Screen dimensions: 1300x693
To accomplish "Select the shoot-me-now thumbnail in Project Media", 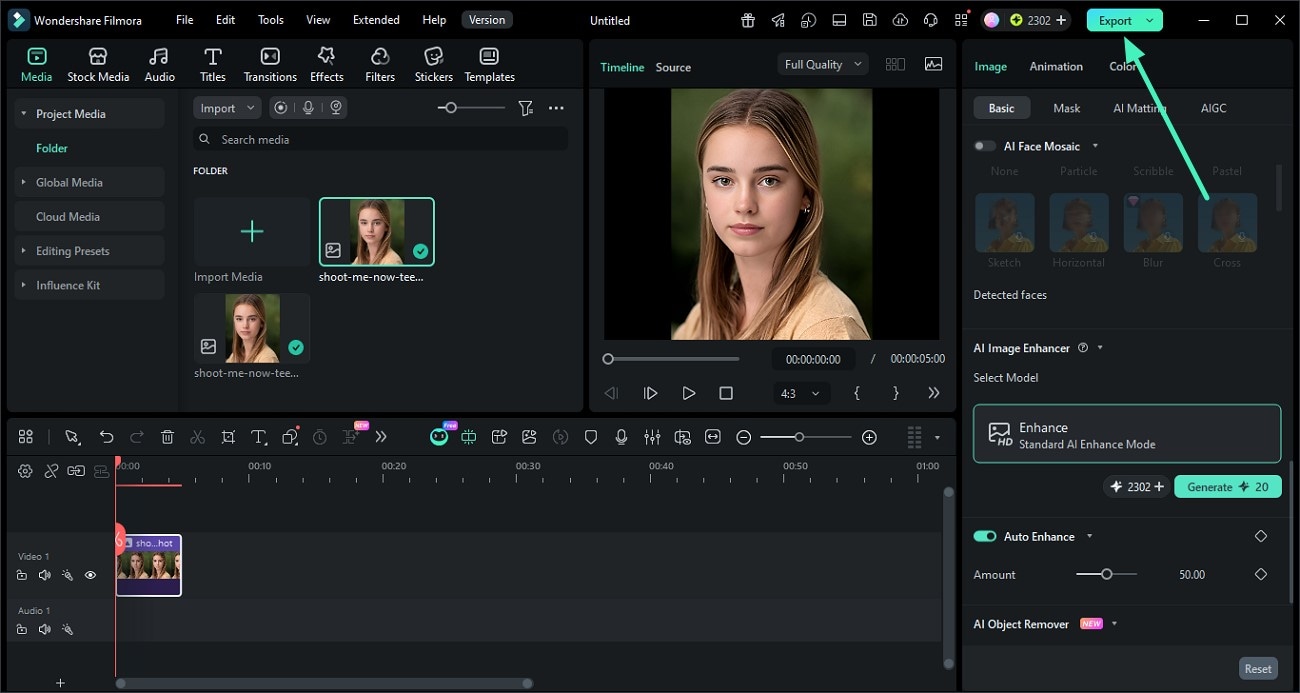I will click(376, 231).
